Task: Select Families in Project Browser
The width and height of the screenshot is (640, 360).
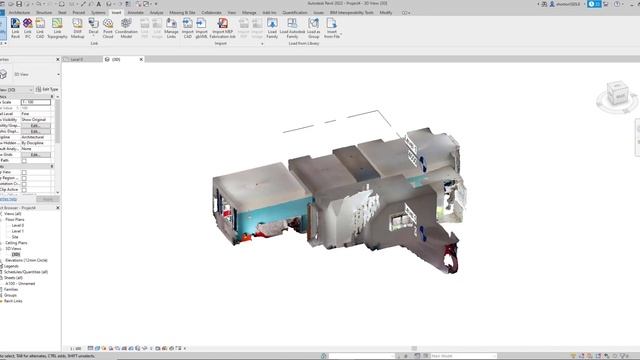Action: [x=11, y=289]
